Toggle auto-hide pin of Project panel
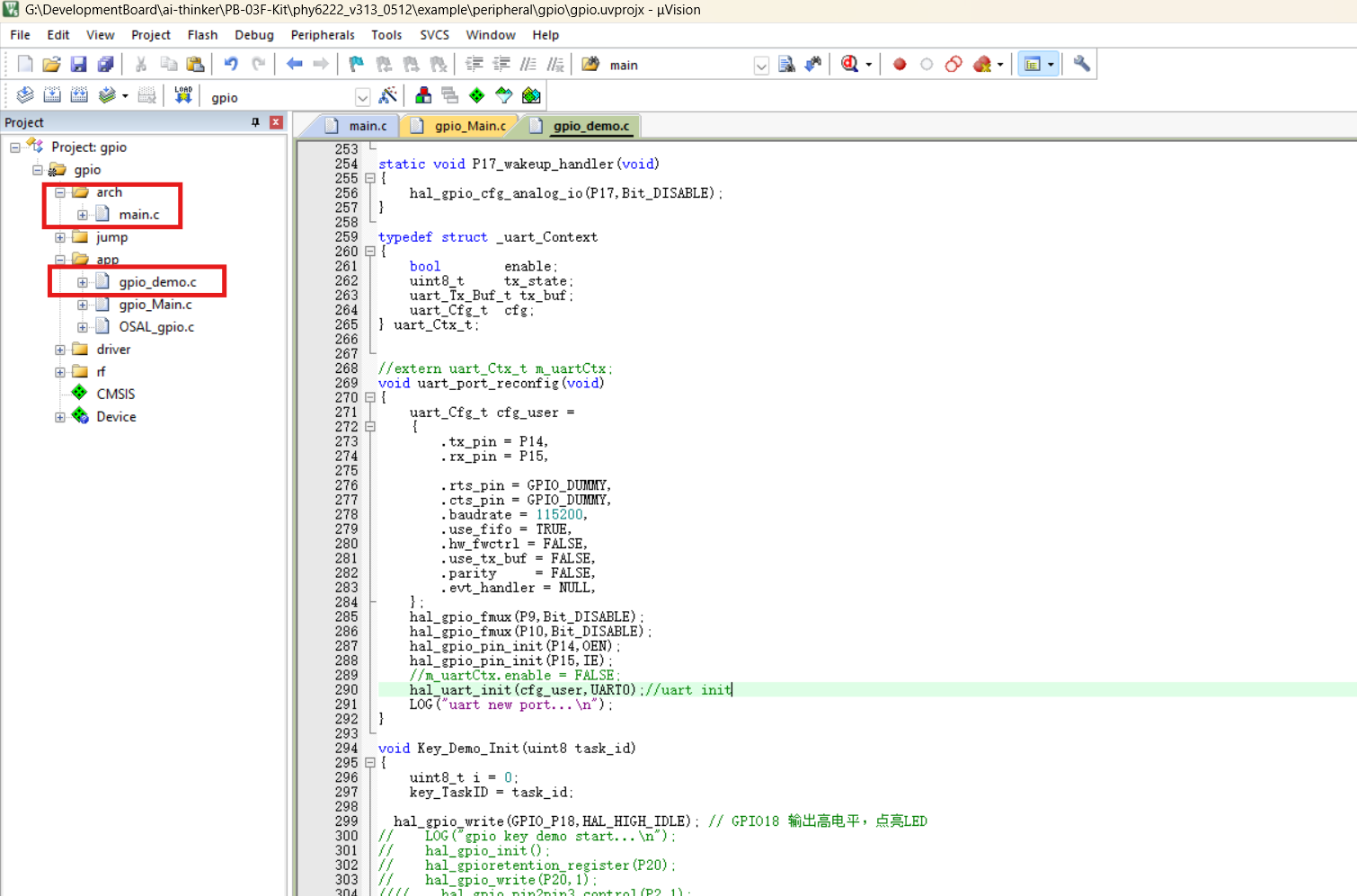Image resolution: width=1357 pixels, height=896 pixels. [x=255, y=122]
